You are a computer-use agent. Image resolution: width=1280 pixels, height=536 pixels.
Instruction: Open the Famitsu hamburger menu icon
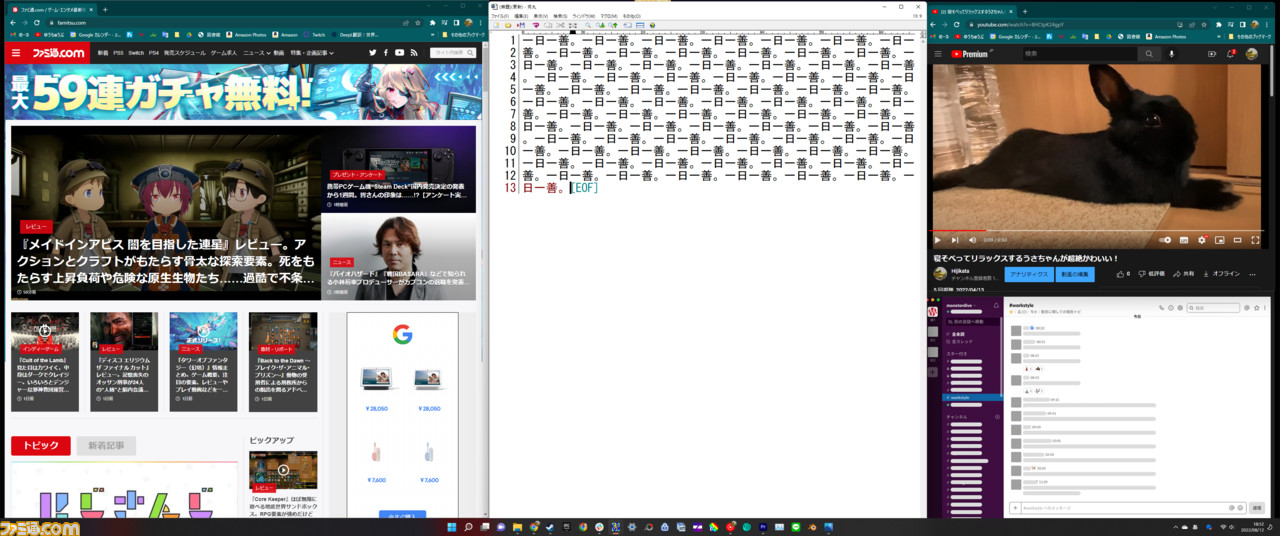[16, 52]
